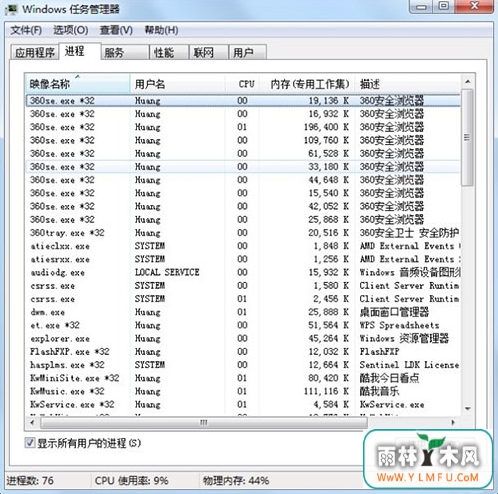
Task: Click the vertical scrollbar up arrow
Action: (468, 82)
